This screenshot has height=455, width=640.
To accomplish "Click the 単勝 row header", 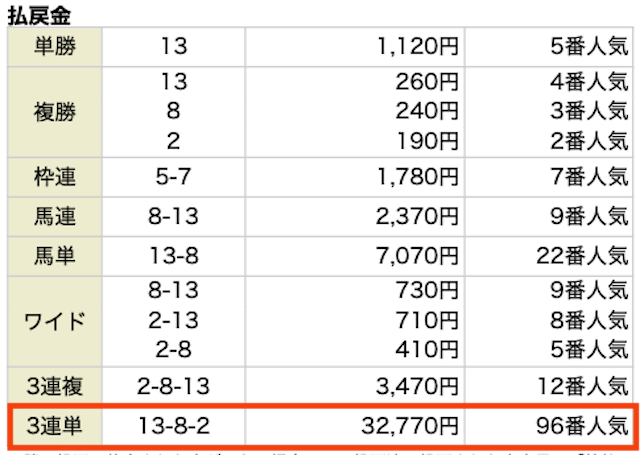I will tap(55, 47).
